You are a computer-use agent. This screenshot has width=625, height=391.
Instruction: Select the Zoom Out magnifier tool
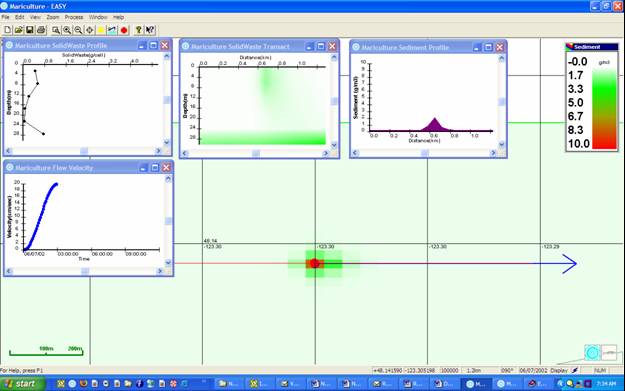click(x=78, y=30)
